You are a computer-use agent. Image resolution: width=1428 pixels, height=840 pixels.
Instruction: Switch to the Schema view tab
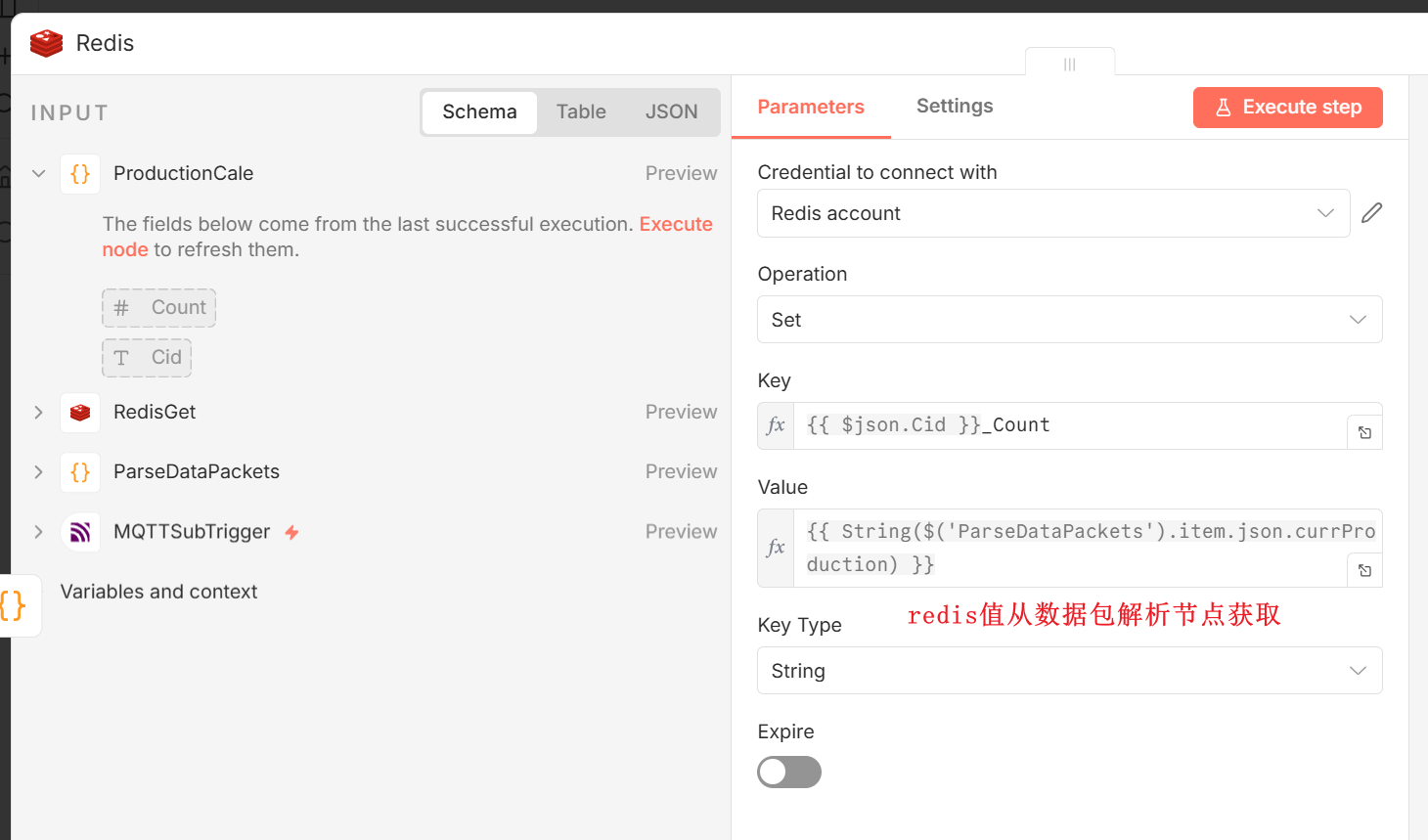(x=479, y=112)
